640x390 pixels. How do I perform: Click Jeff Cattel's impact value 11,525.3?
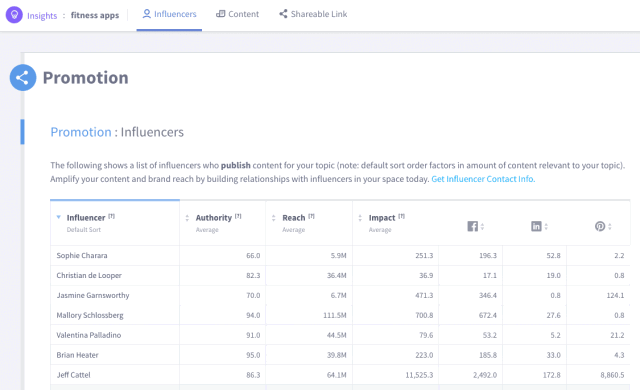(419, 375)
